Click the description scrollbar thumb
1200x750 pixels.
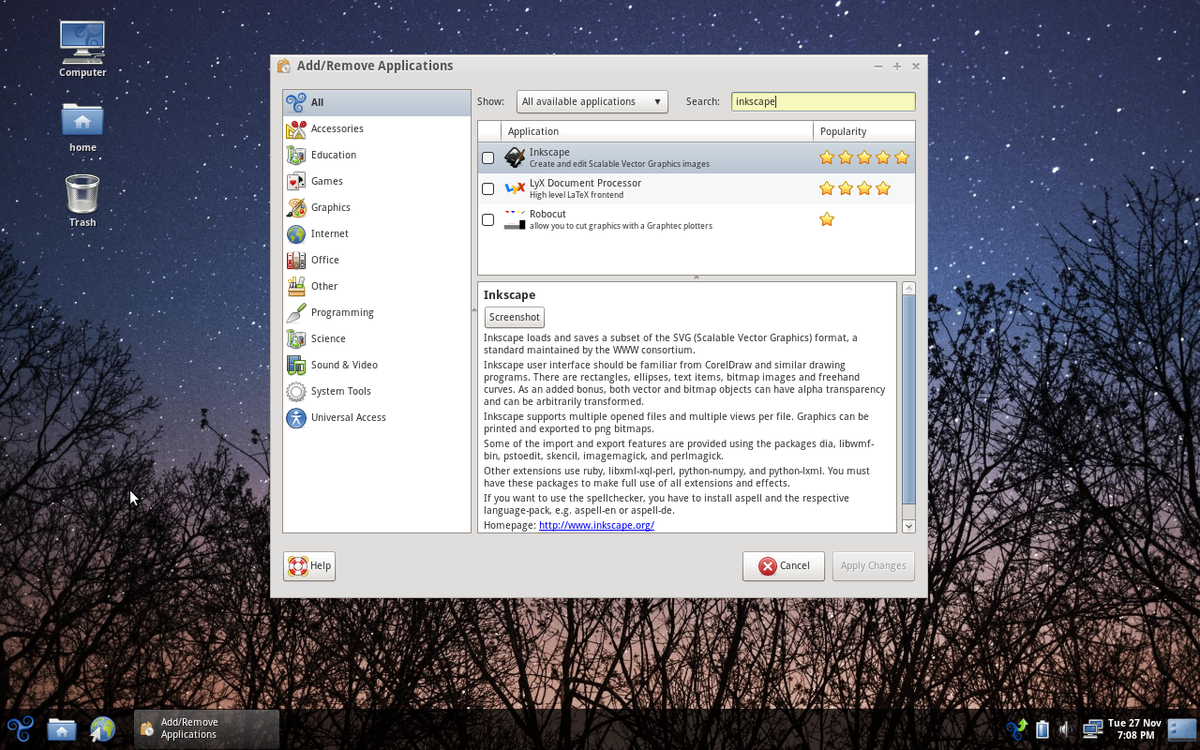tap(908, 399)
